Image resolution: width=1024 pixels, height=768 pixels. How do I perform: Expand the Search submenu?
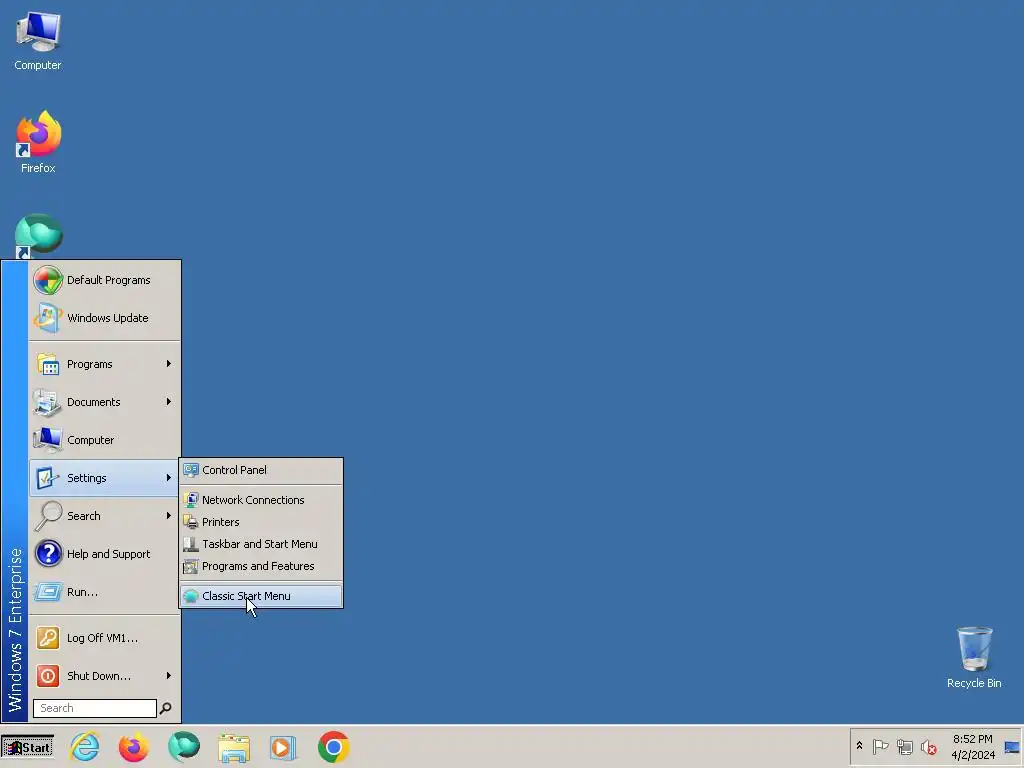pos(104,516)
